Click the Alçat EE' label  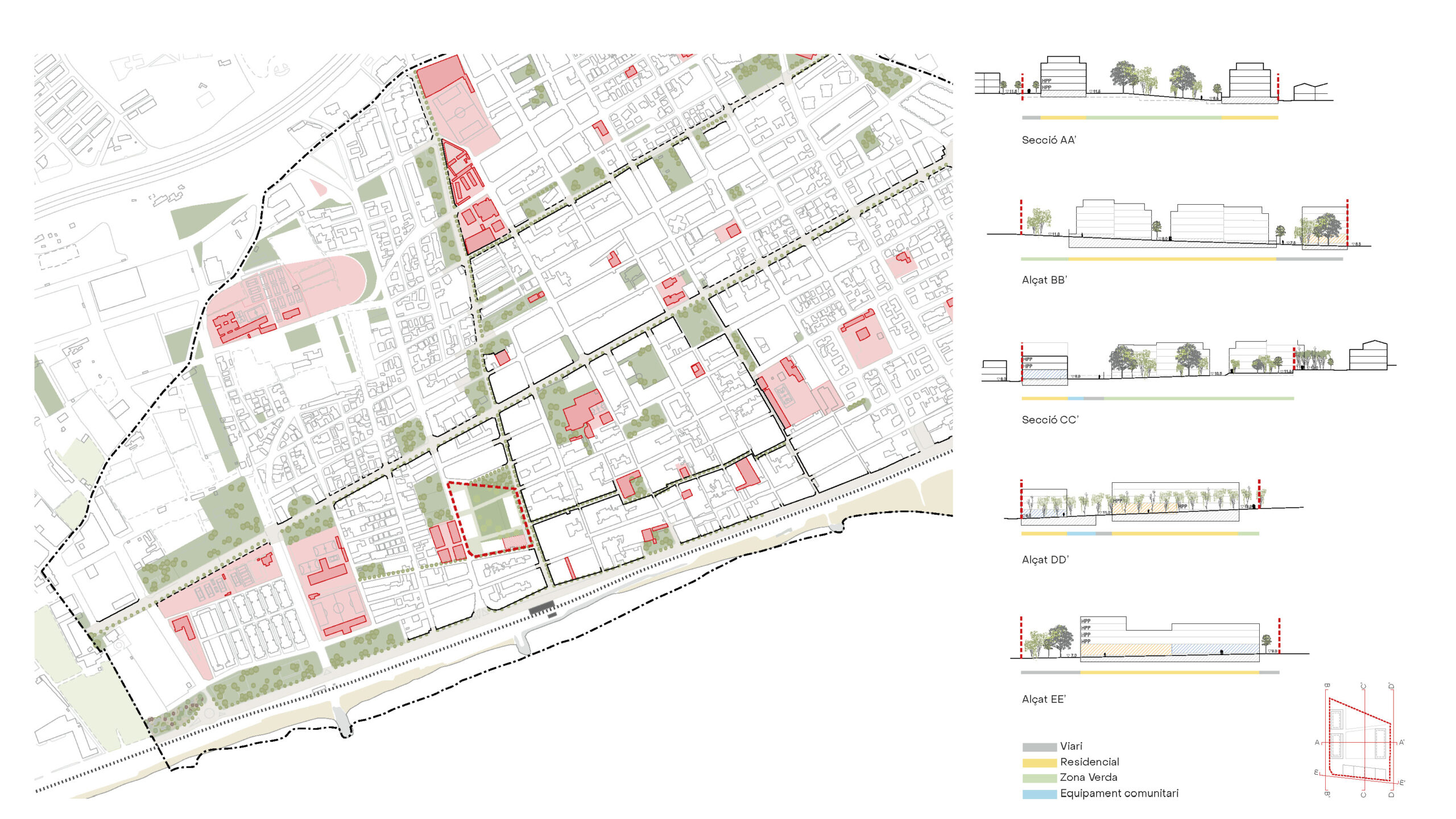(1044, 699)
